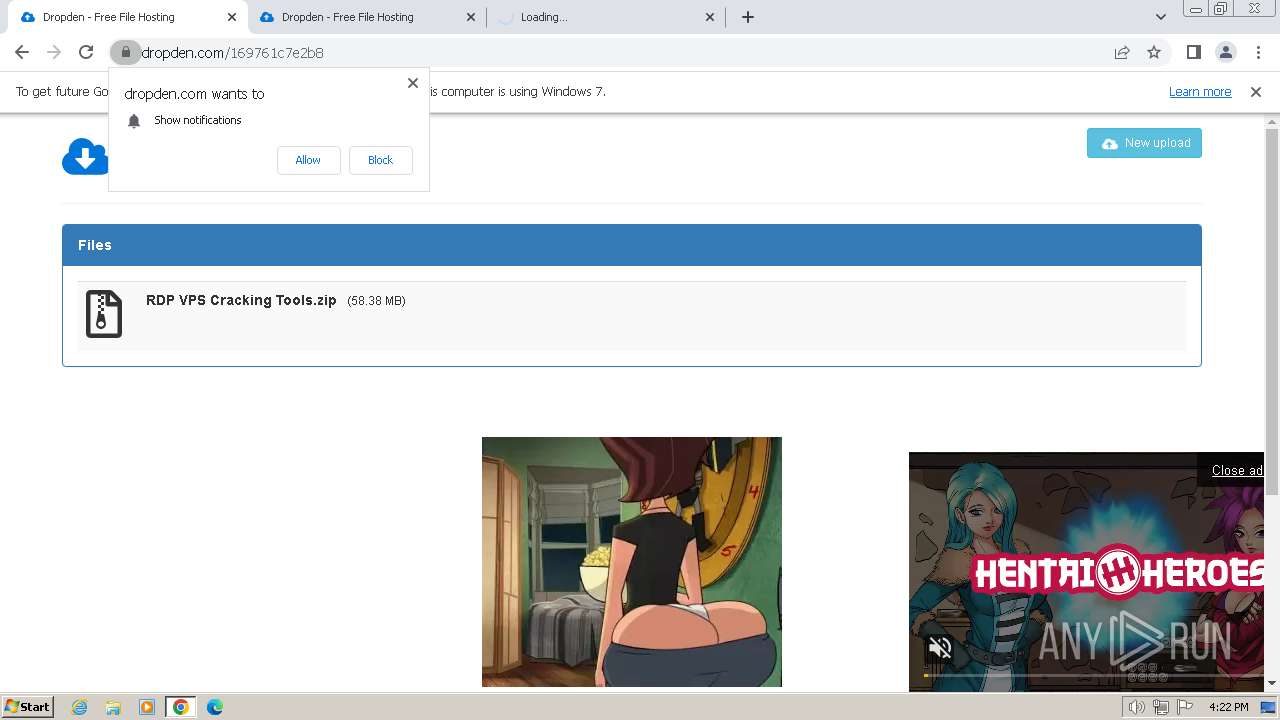Open Action Center flag icon

click(1185, 707)
